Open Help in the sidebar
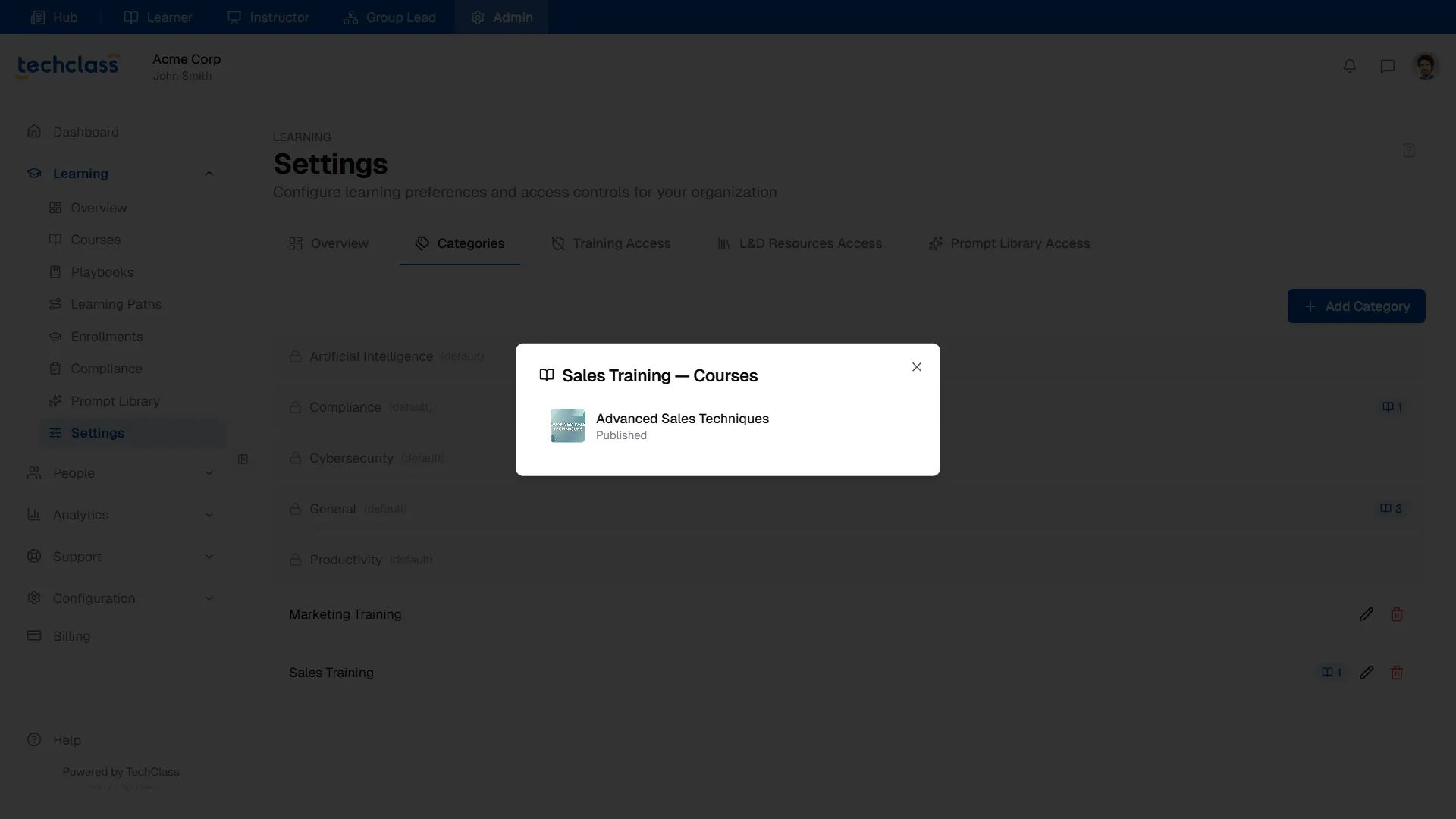 point(67,740)
